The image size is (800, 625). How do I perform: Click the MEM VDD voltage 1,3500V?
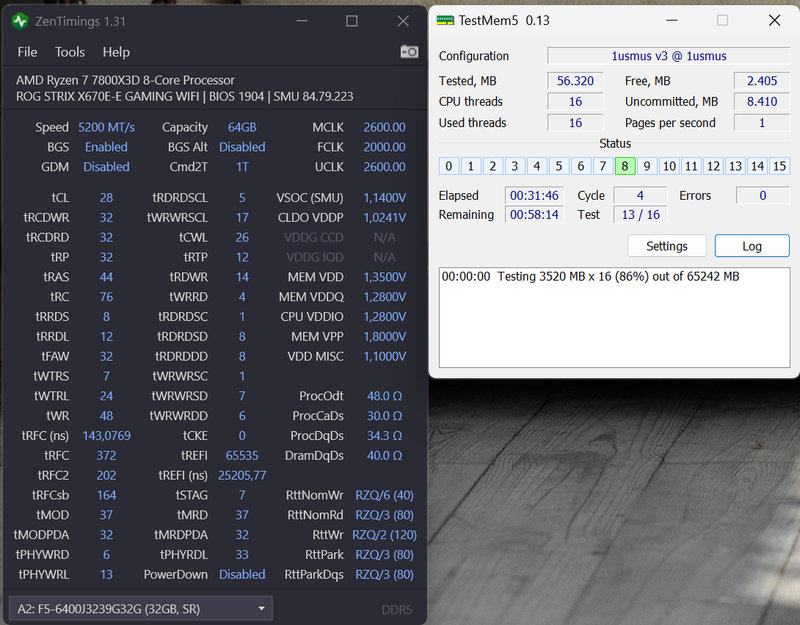[384, 277]
